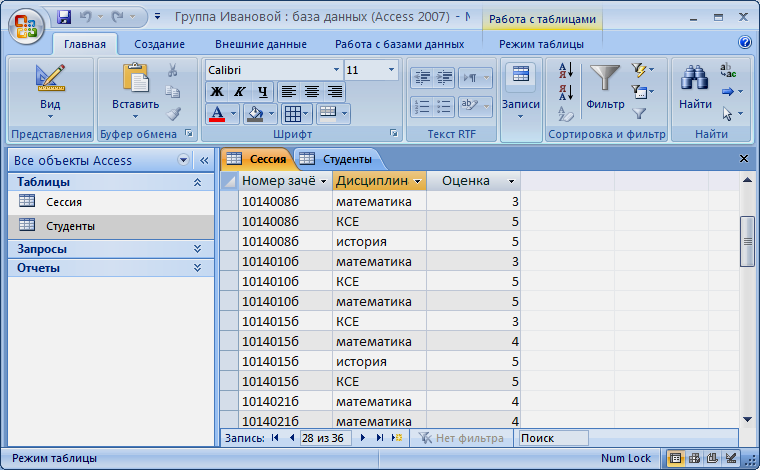Jump to the last record
The width and height of the screenshot is (760, 470).
[380, 438]
